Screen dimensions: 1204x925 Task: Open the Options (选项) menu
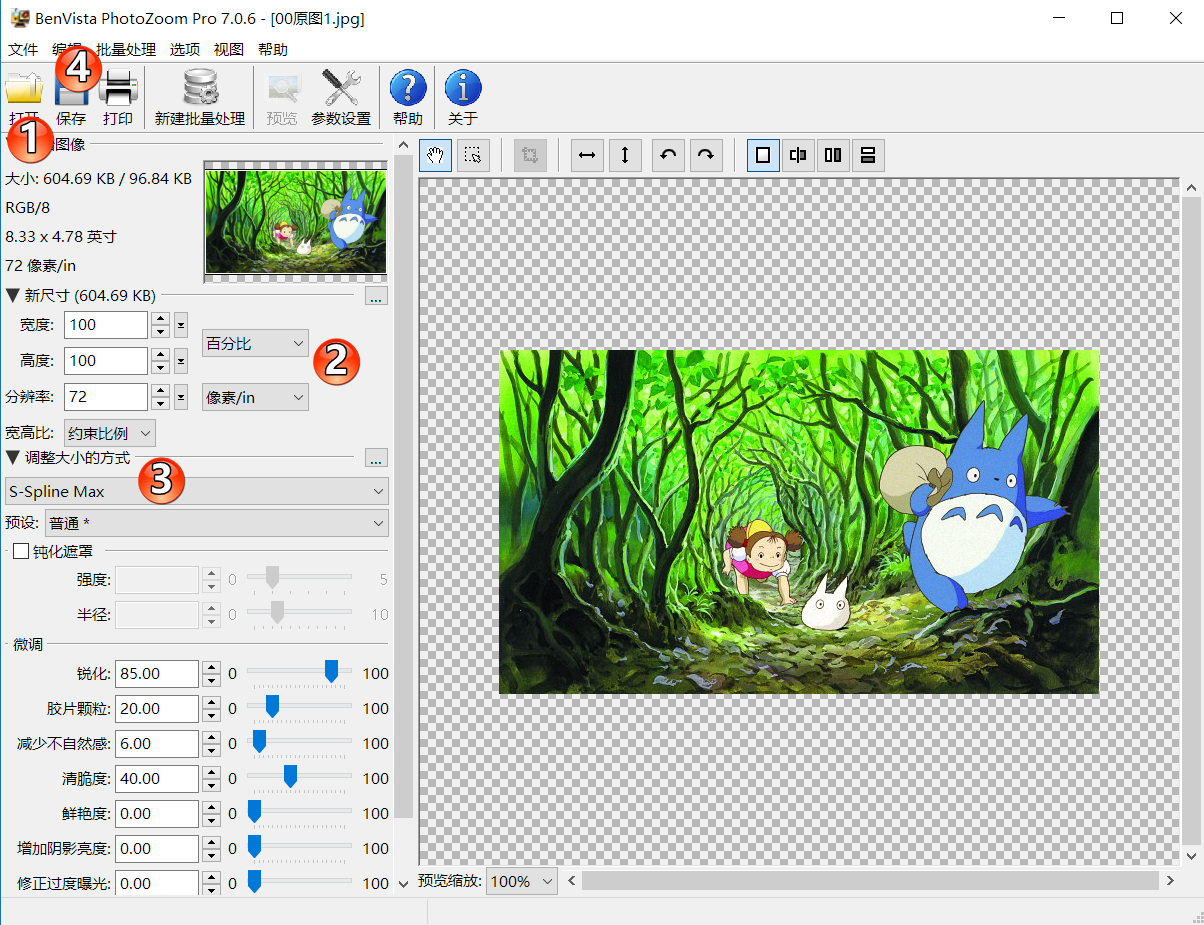pos(185,49)
